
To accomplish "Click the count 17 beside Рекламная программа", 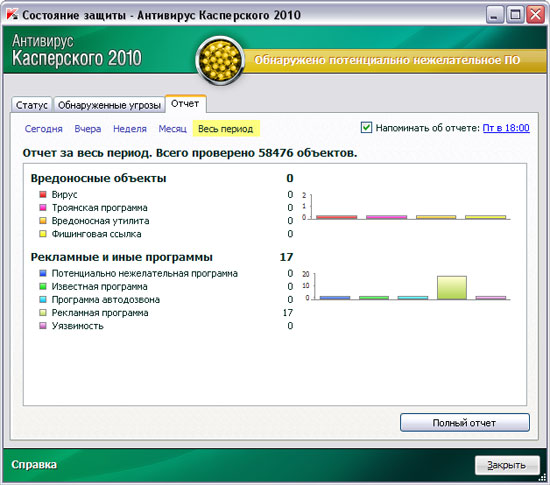I will point(288,312).
